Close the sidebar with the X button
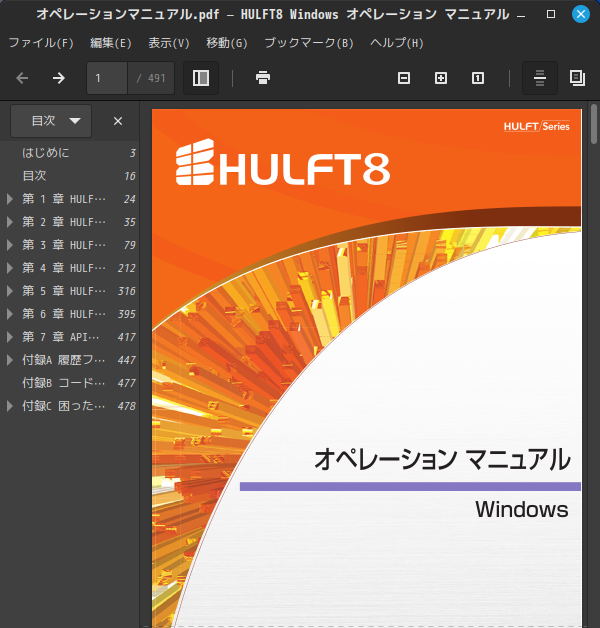The height and width of the screenshot is (628, 600). pos(118,121)
